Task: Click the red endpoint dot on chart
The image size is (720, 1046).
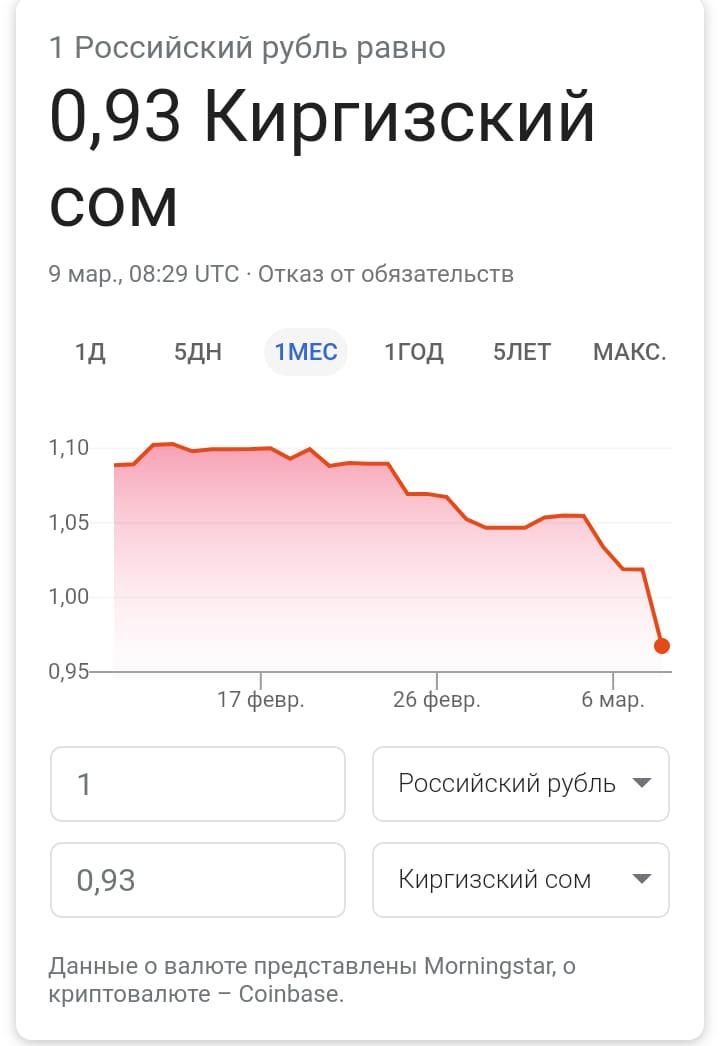Action: coord(661,646)
